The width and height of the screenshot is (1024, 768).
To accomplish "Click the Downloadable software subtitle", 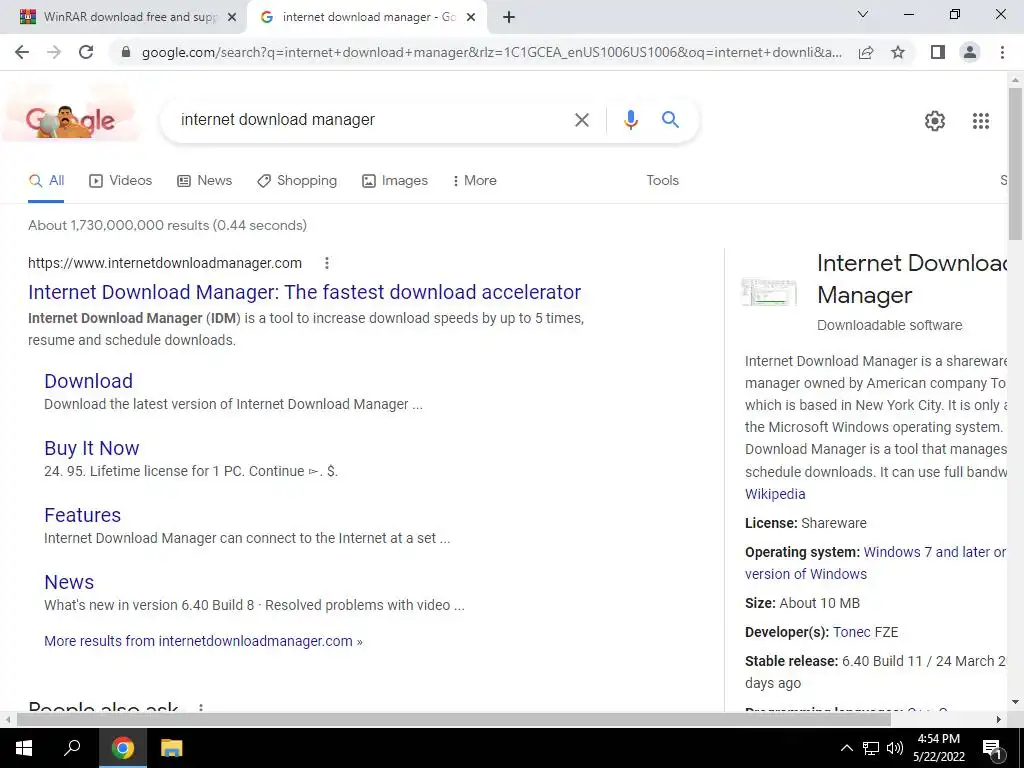I will [889, 325].
